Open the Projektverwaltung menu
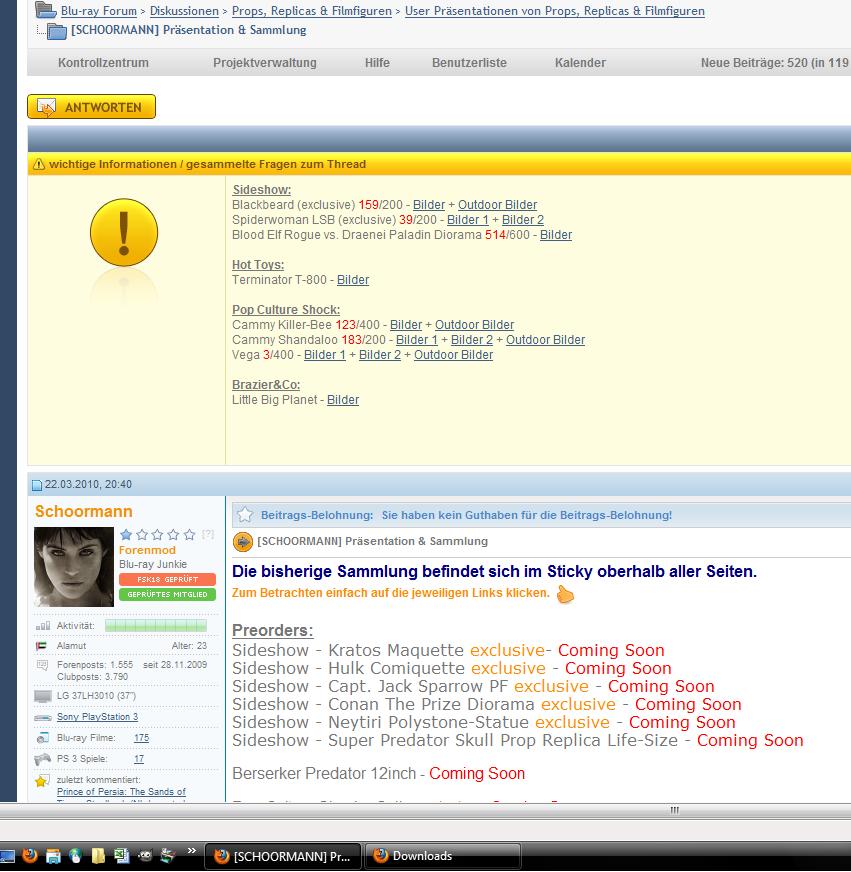The image size is (851, 872). tap(264, 63)
